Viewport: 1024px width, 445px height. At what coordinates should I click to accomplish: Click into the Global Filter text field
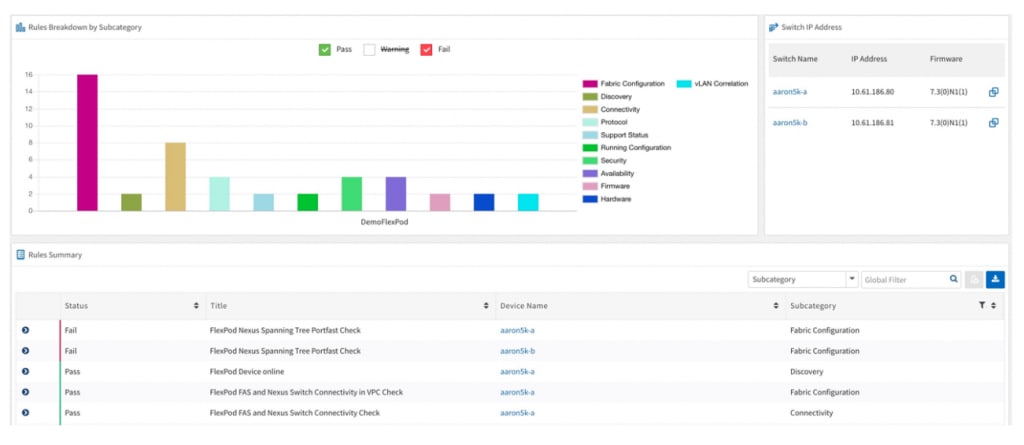click(x=902, y=280)
